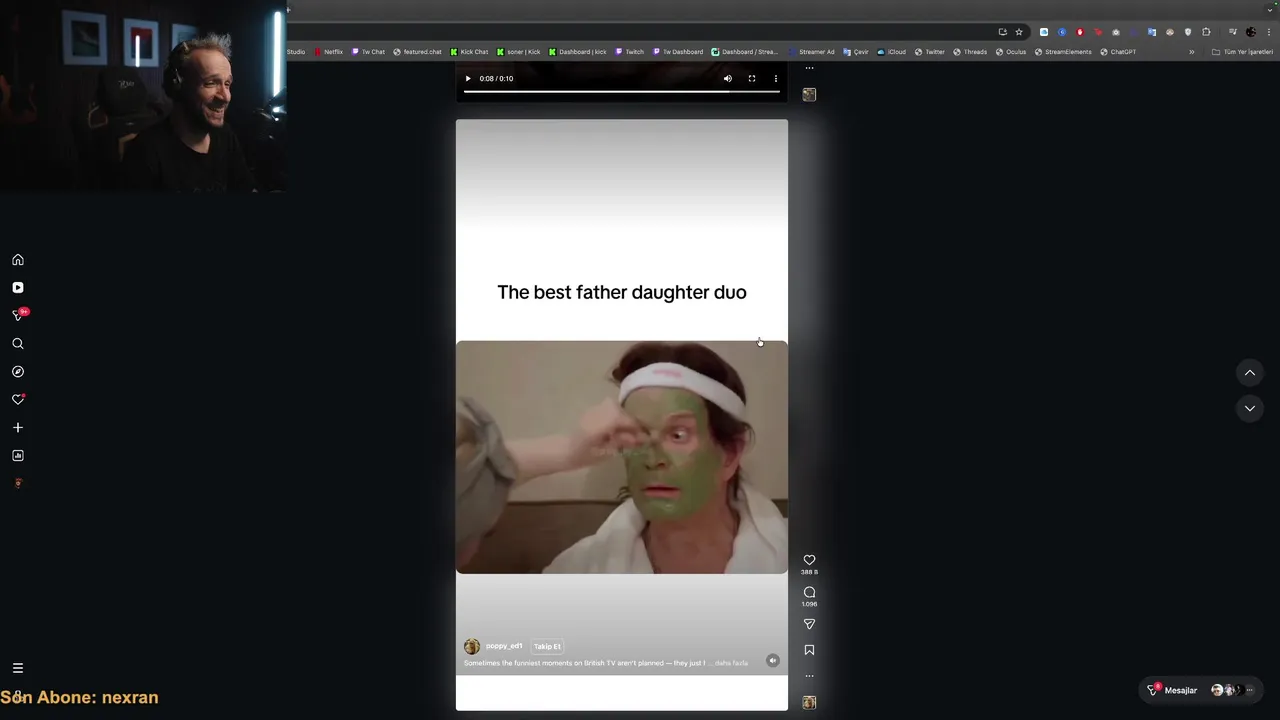Click the reel video of masked man
Viewport: 1280px width, 720px height.
point(622,457)
